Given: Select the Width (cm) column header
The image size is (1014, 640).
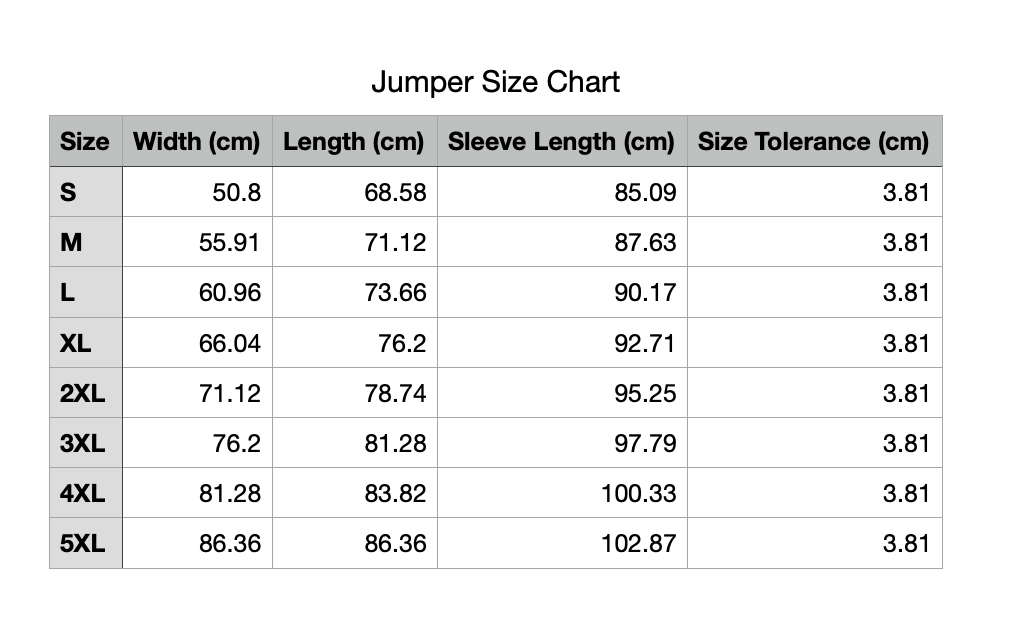Looking at the screenshot, I should coord(196,141).
